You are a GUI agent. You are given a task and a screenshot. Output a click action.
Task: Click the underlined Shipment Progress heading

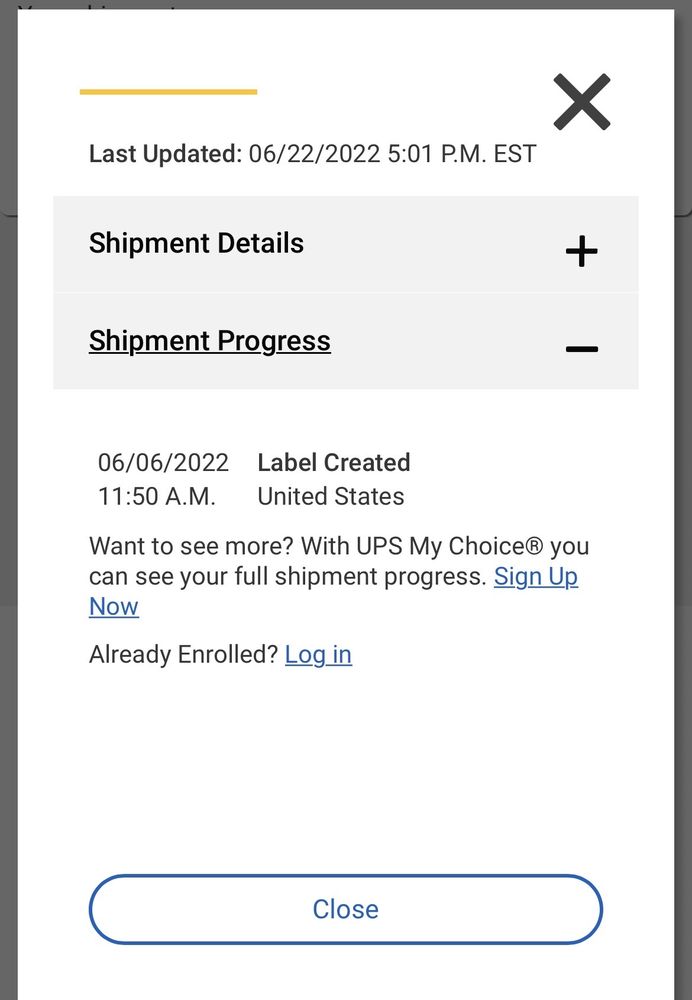pos(209,341)
